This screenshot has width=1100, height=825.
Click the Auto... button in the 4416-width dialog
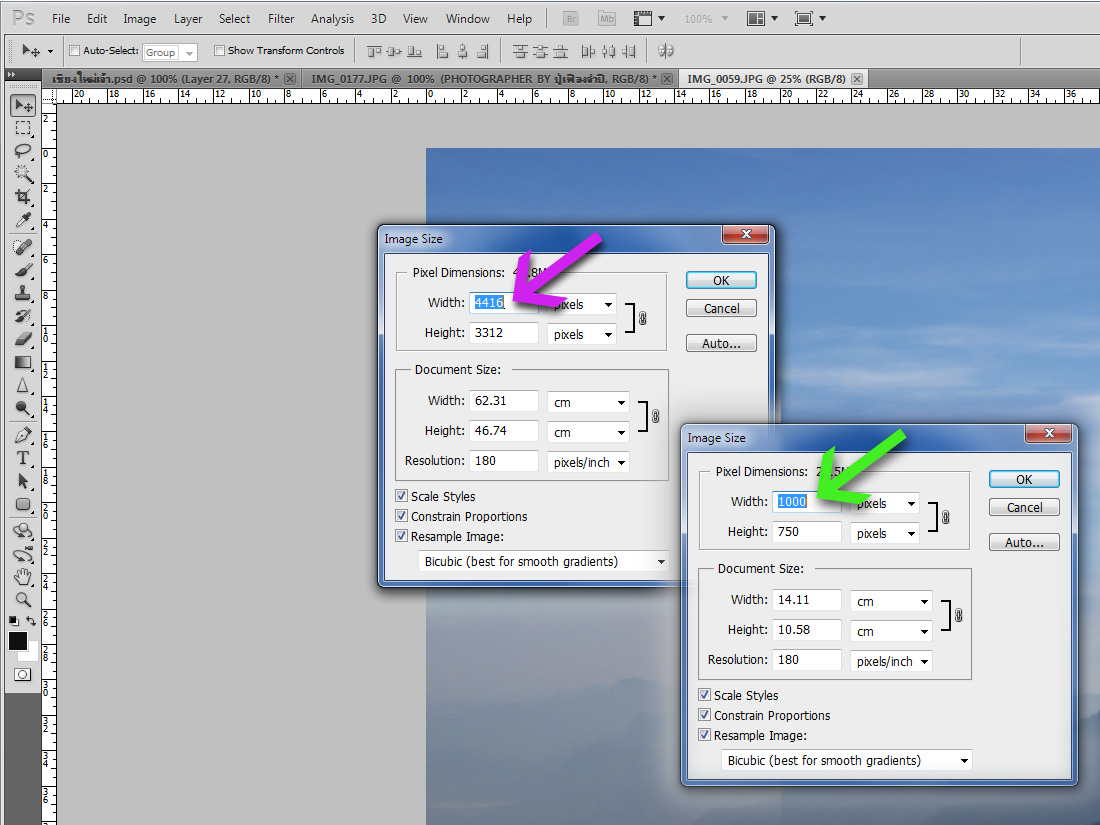[721, 344]
